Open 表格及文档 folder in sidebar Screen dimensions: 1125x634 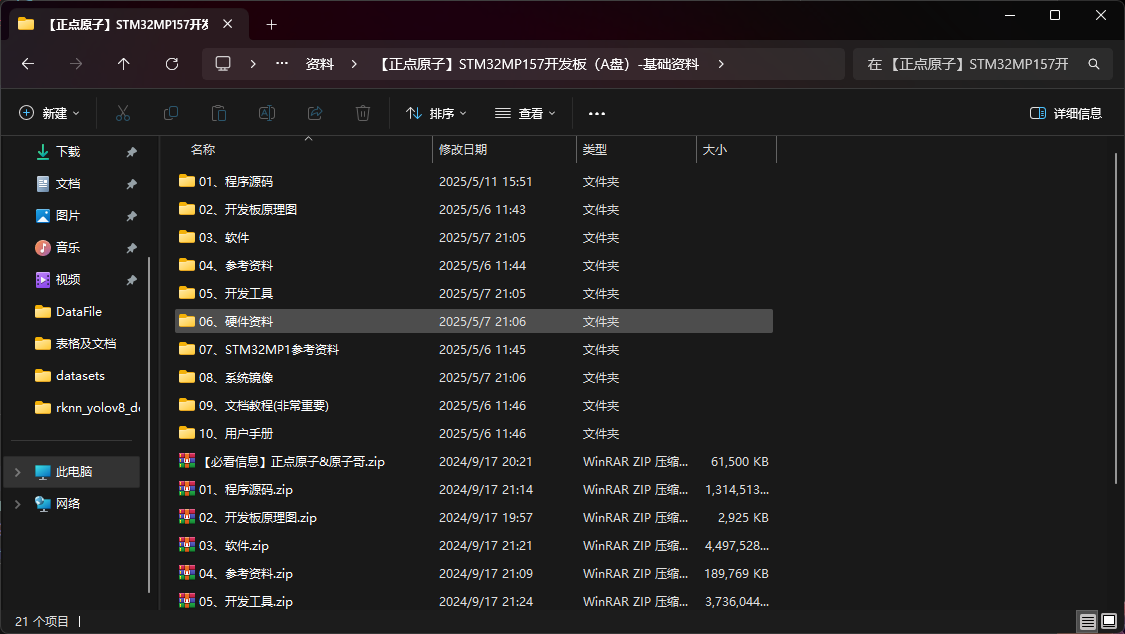click(75, 344)
